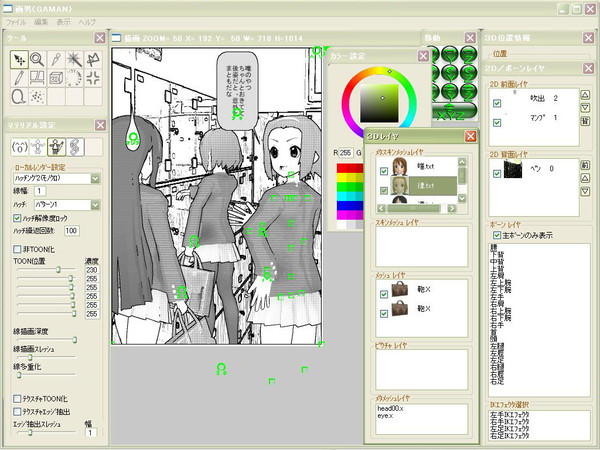Viewport: 600px width, 450px height.
Task: Open the ヘルプ menu
Action: [87, 22]
